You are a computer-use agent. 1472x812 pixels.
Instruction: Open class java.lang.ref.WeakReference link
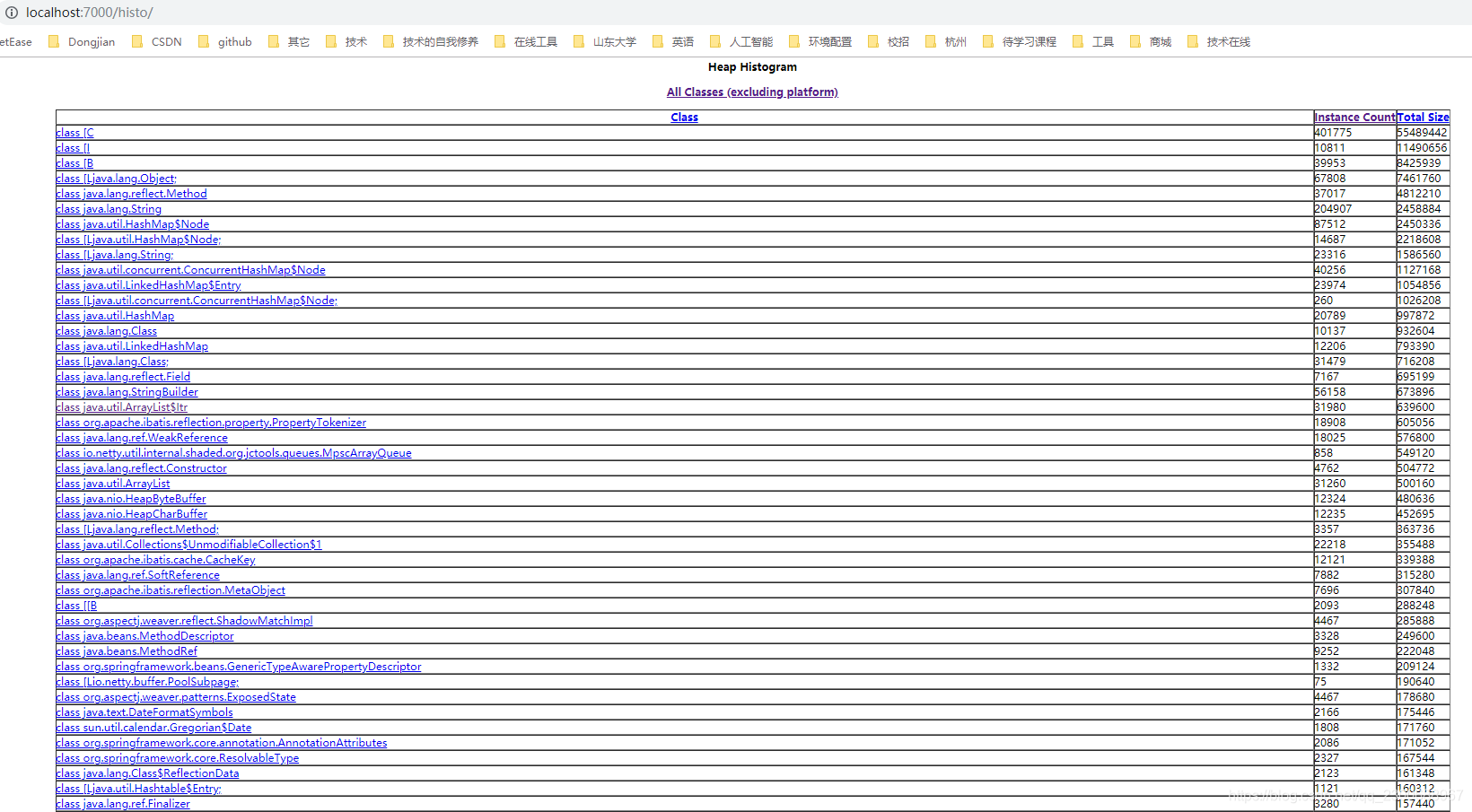pyautogui.click(x=142, y=438)
